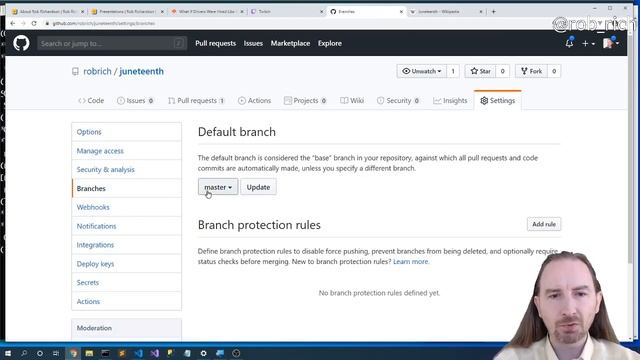
Task: Open Actions in settings sidebar
Action: [x=127, y=301]
